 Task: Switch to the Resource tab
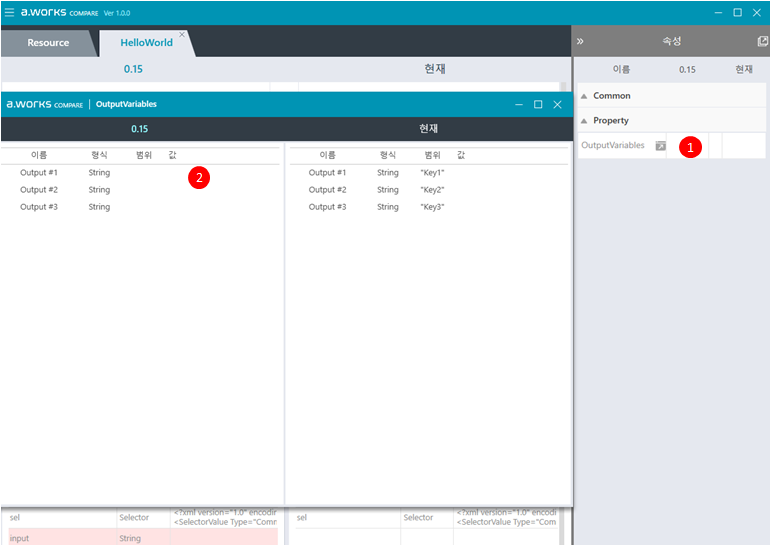(x=48, y=43)
